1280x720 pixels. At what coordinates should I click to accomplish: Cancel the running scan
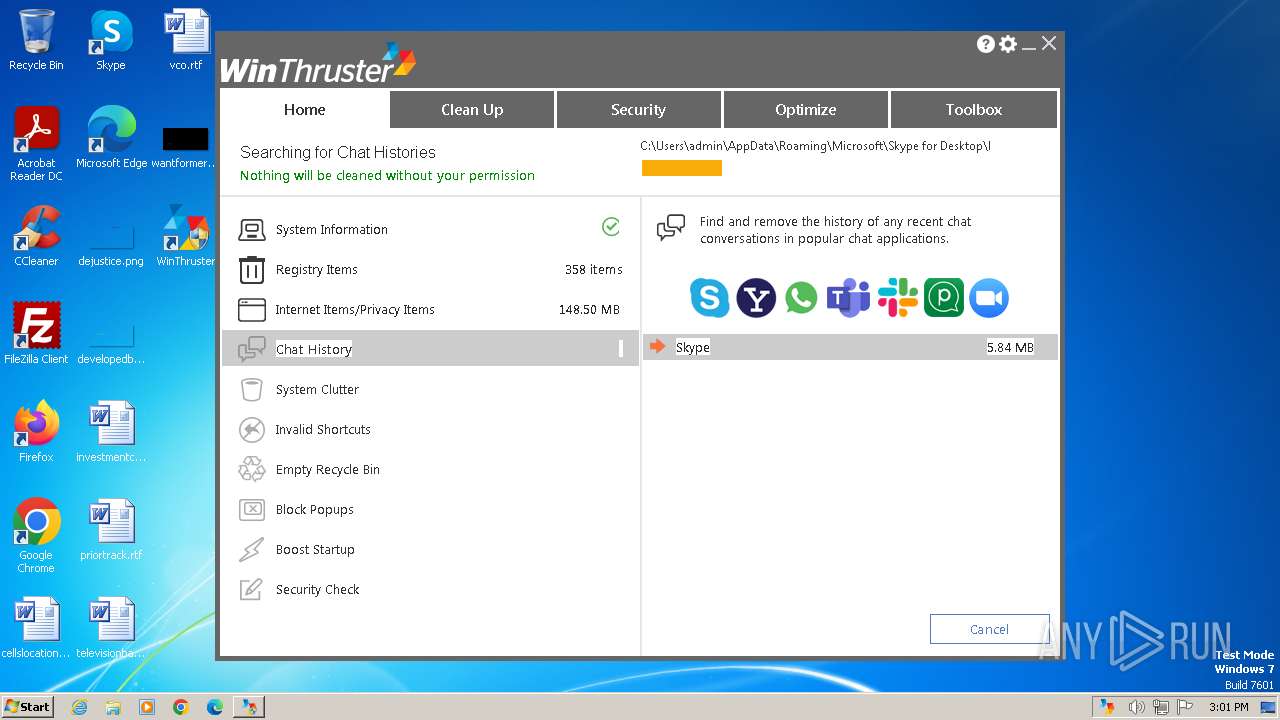click(x=989, y=629)
